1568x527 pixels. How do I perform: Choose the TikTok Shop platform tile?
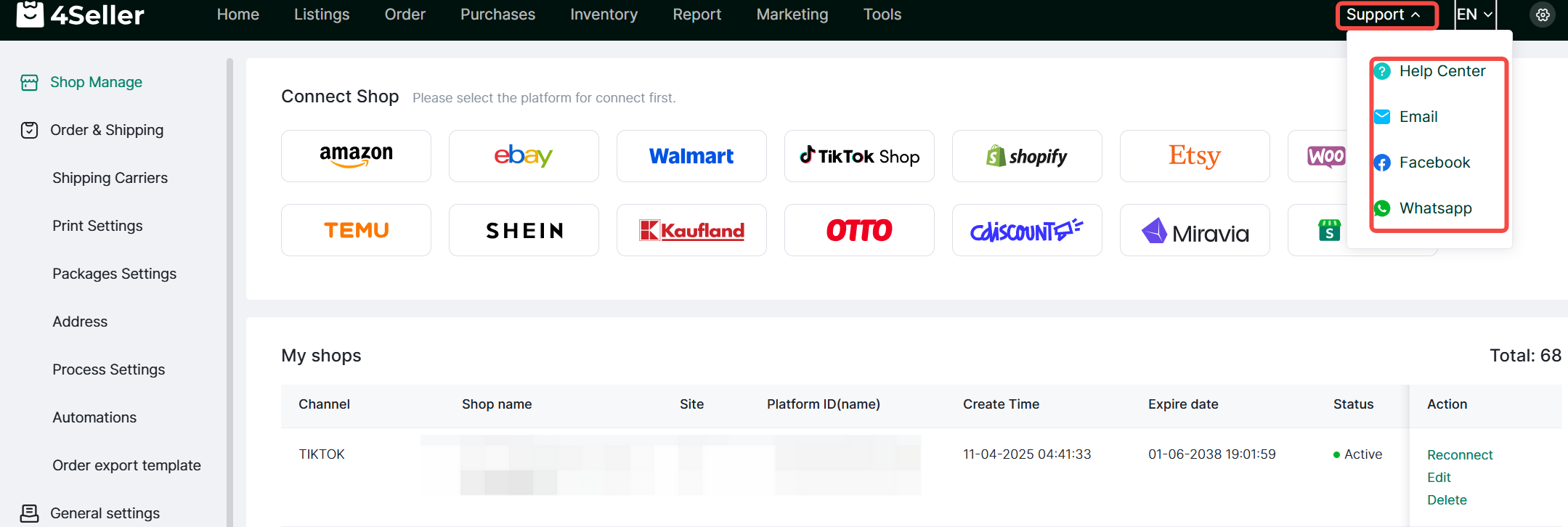[859, 156]
